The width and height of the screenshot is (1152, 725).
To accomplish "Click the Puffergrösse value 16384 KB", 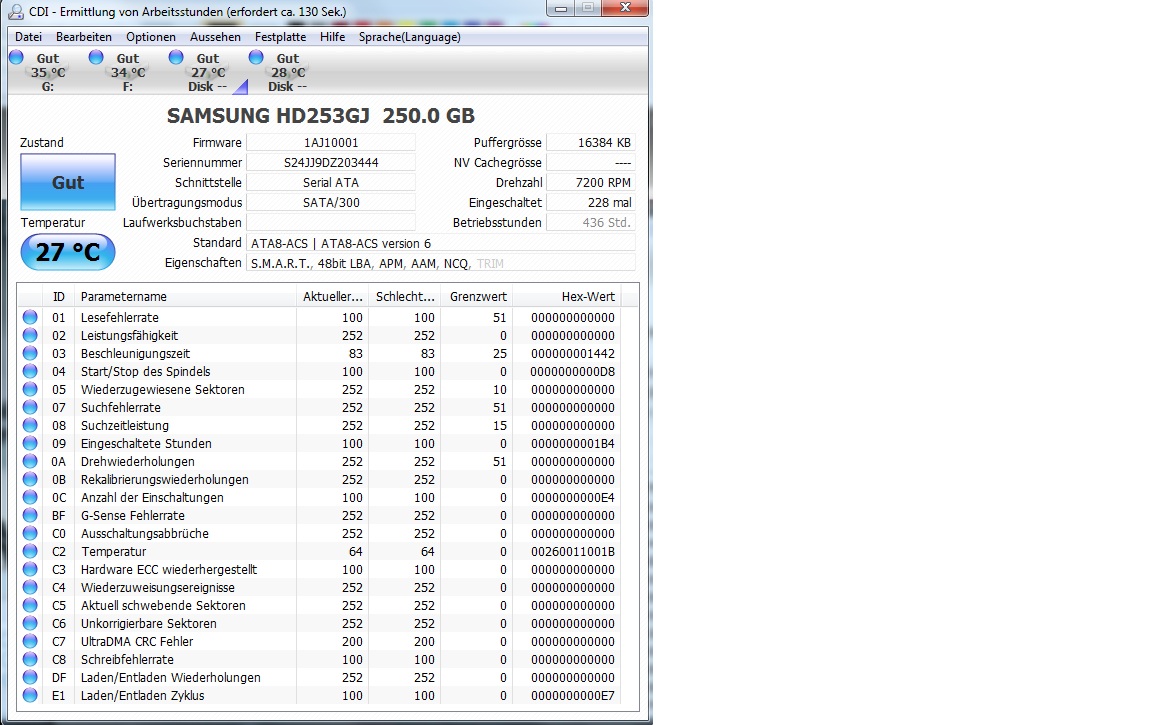I will tap(591, 143).
